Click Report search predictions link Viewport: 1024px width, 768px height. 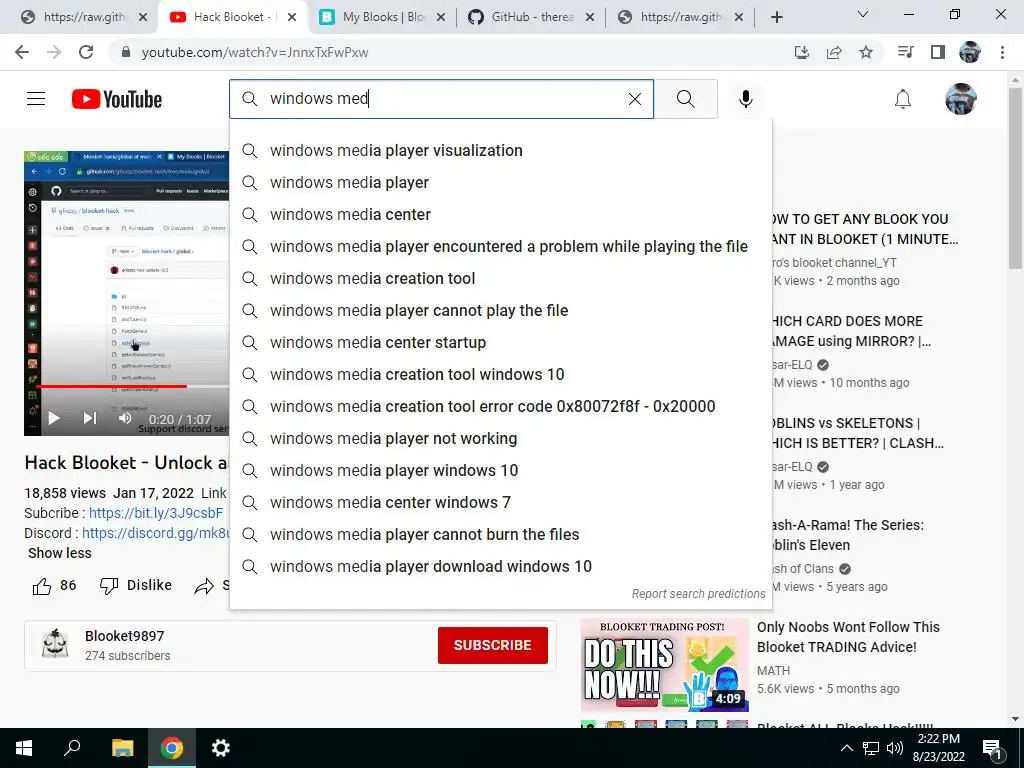(698, 594)
